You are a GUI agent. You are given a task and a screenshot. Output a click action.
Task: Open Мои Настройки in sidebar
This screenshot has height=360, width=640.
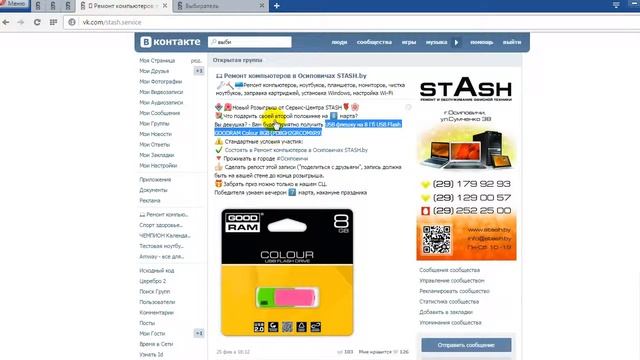tap(158, 166)
